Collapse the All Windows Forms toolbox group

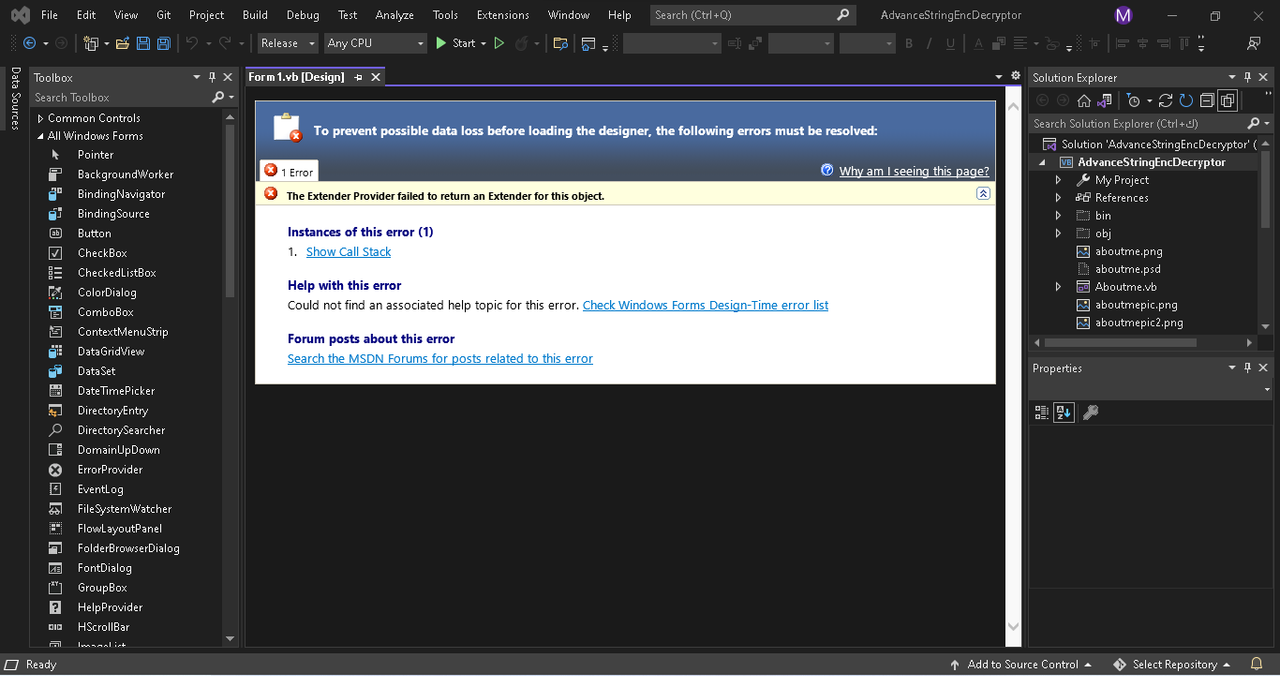pyautogui.click(x=41, y=136)
